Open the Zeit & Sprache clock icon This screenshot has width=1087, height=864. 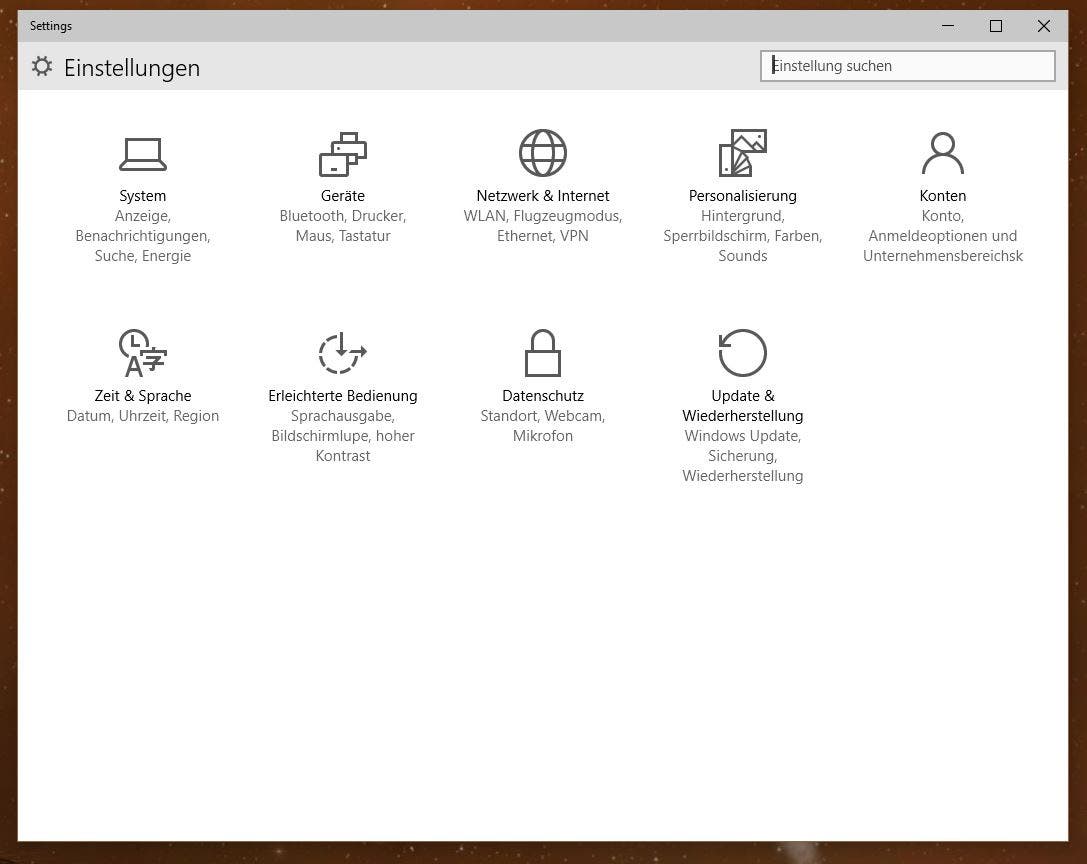click(x=143, y=352)
